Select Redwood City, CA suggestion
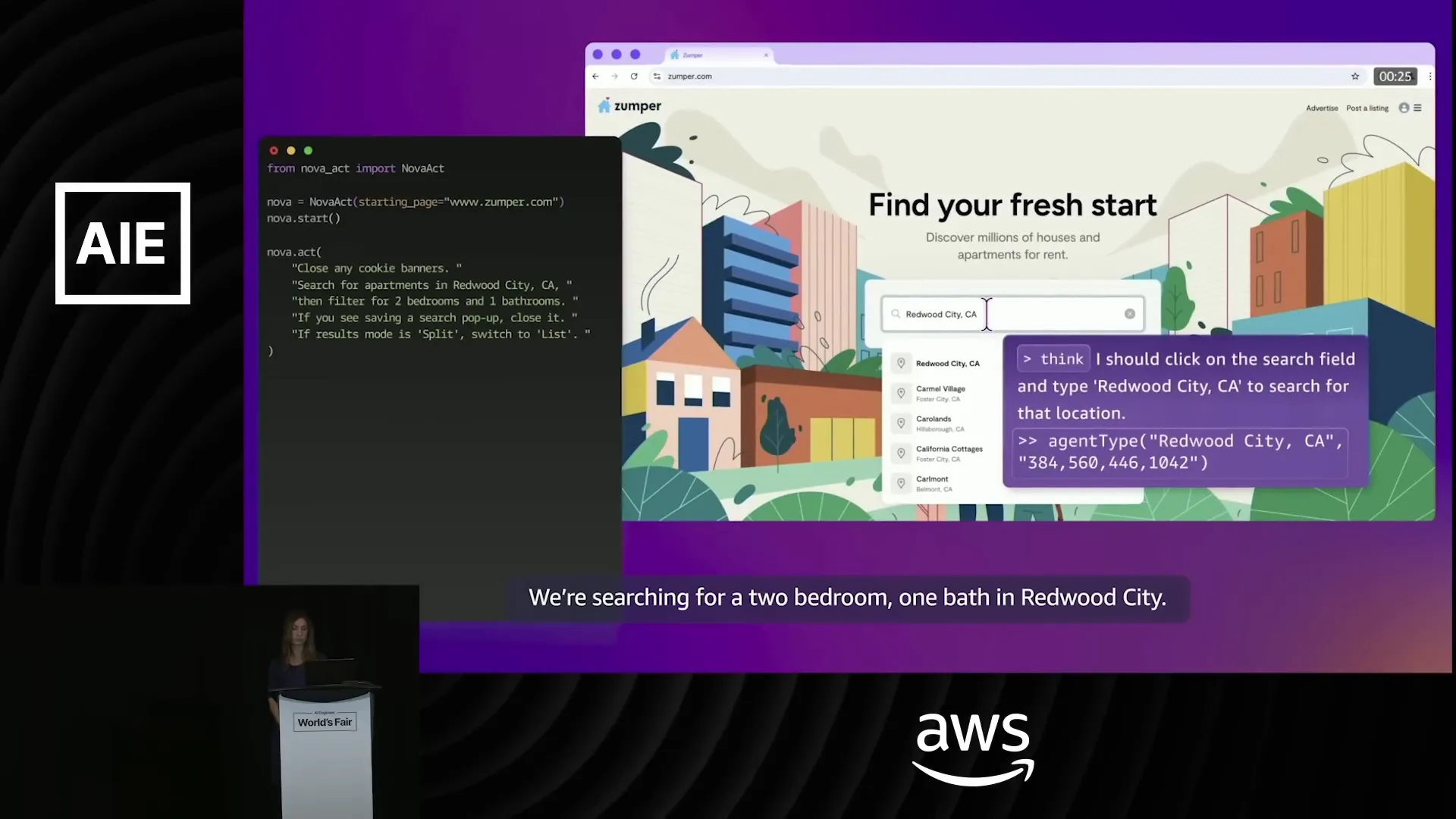 (947, 364)
